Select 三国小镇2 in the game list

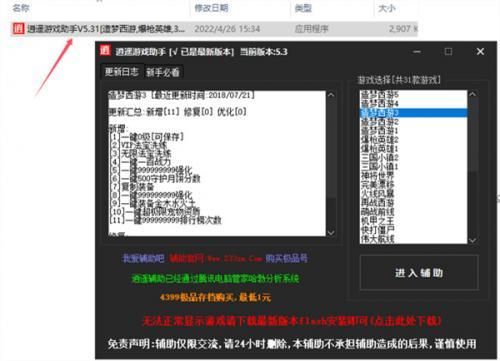click(413, 157)
